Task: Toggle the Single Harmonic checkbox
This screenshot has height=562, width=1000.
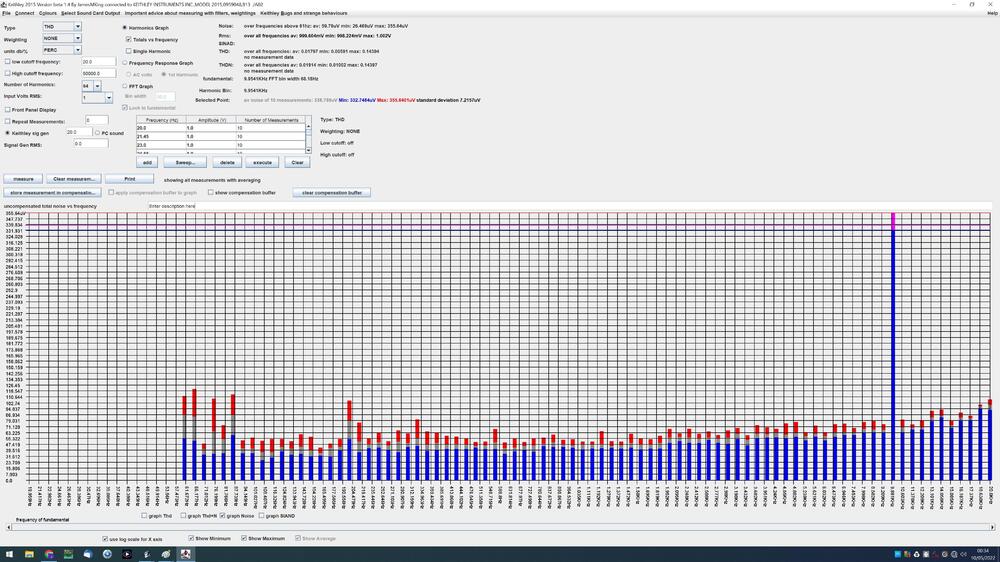Action: [x=129, y=51]
